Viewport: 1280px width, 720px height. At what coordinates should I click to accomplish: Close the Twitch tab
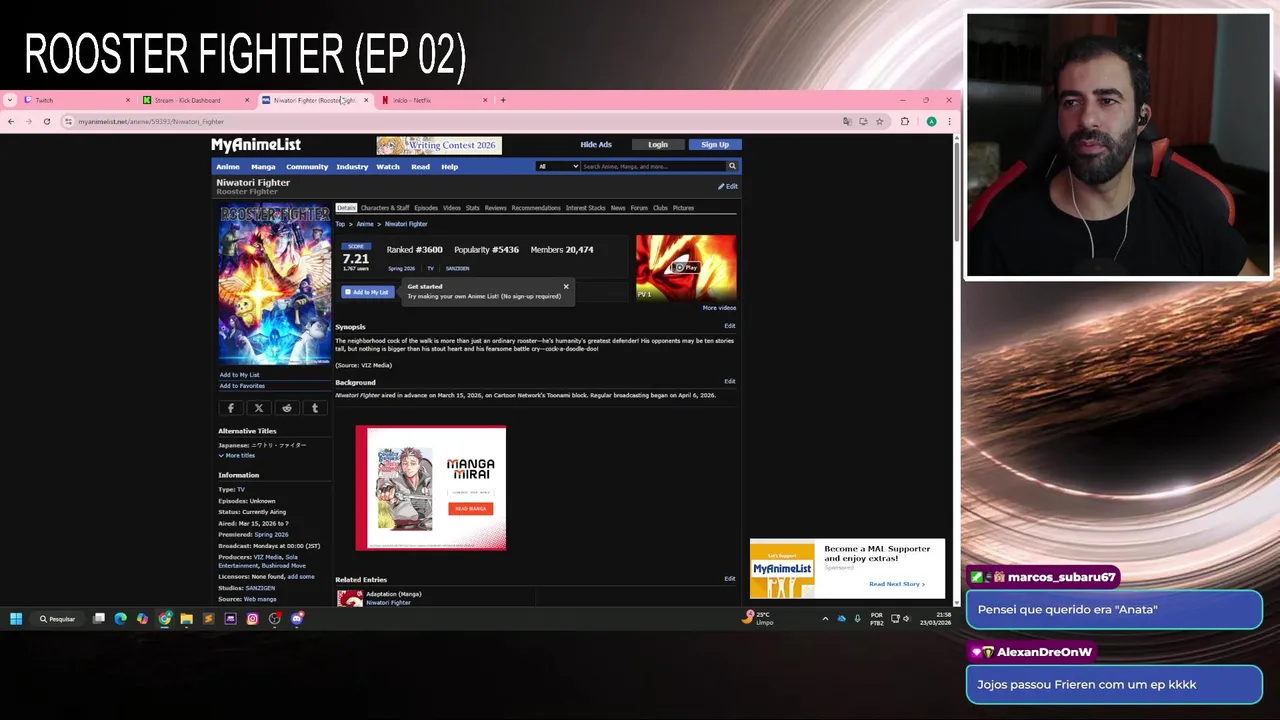(x=127, y=100)
